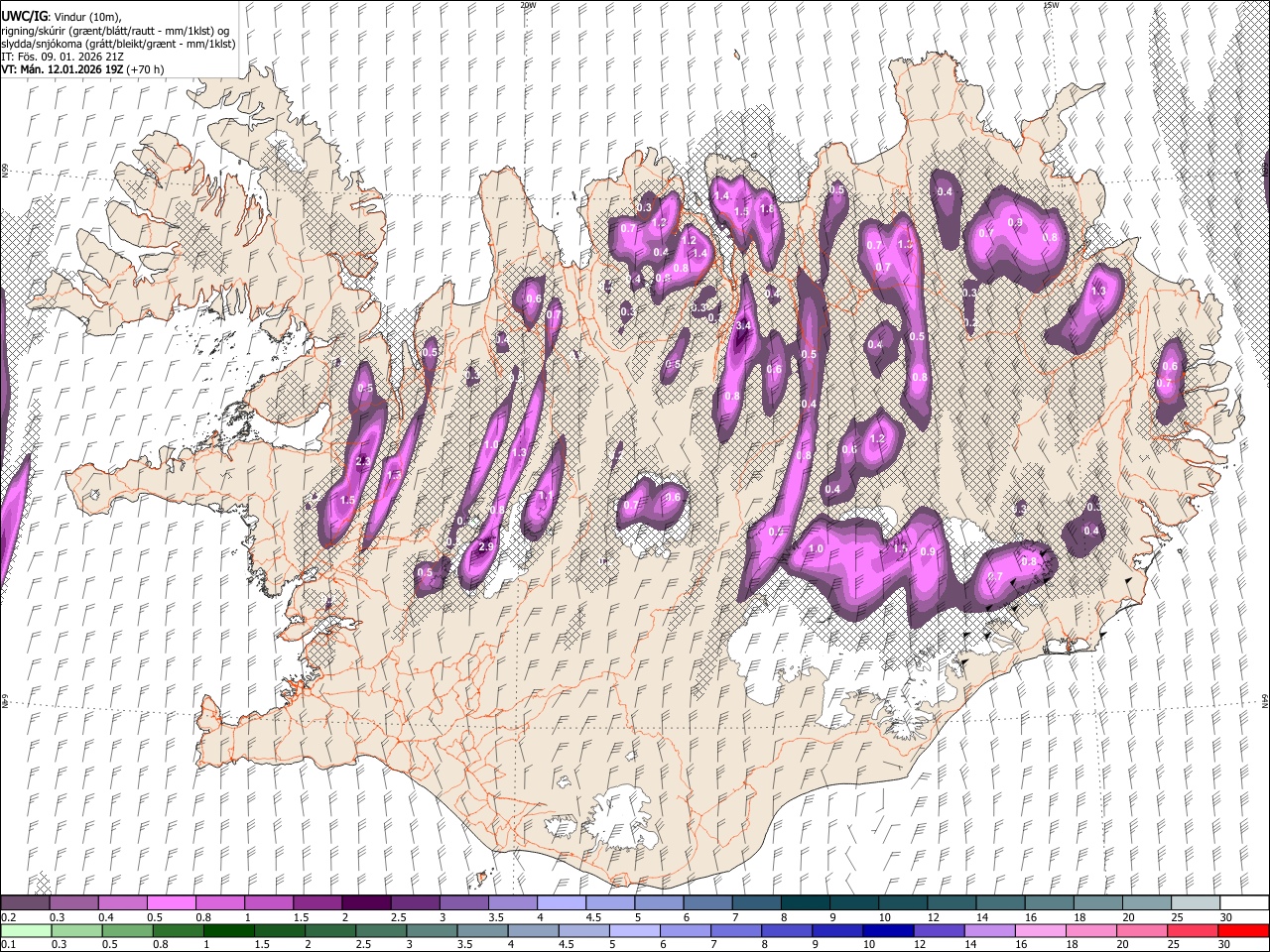Pick the white upper swatch after 30
This screenshot has height=952, width=1270.
[1244, 902]
